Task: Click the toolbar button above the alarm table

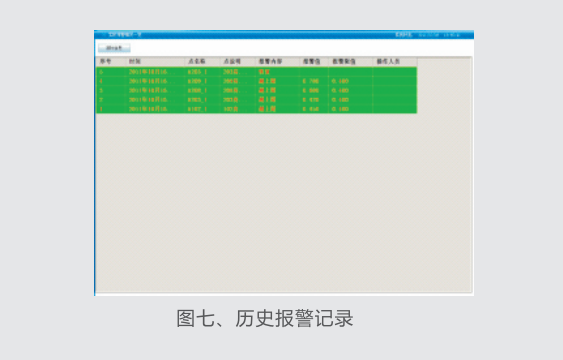Action: click(x=114, y=48)
